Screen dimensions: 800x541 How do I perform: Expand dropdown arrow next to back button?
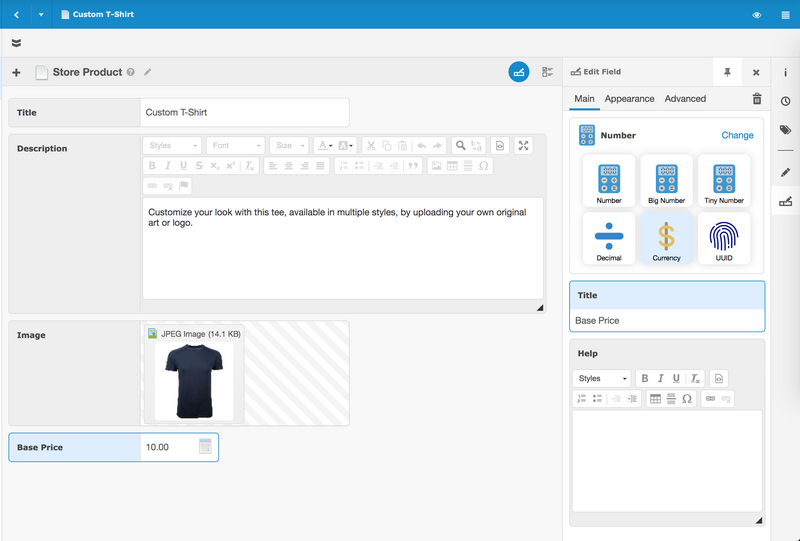tap(41, 15)
